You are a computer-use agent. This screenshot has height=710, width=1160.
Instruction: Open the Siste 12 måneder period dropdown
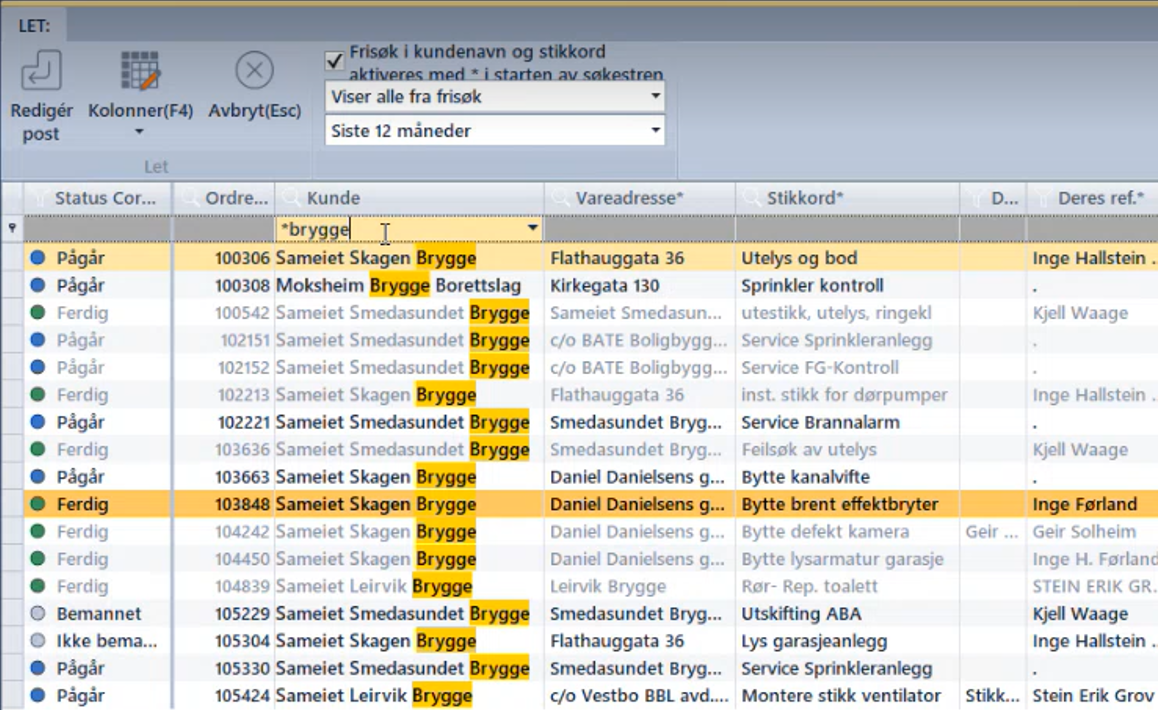pyautogui.click(x=656, y=131)
